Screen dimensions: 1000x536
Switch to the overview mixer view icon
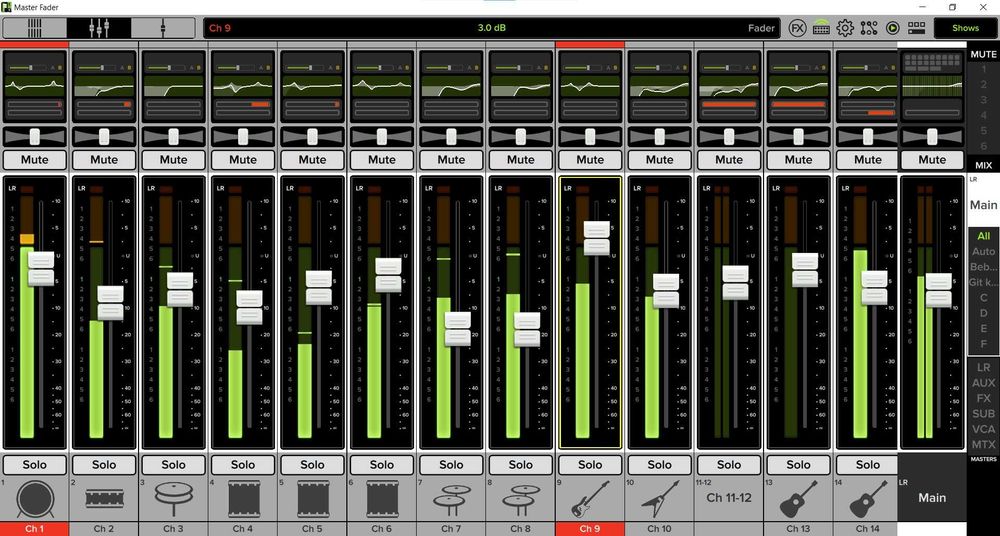click(x=34, y=28)
